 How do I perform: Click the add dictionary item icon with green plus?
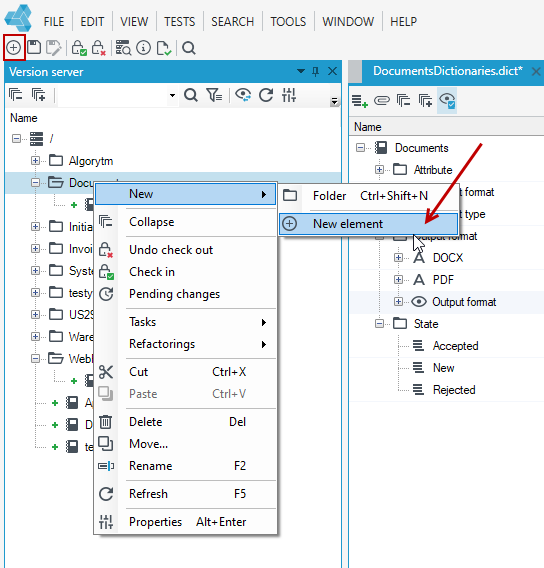(360, 100)
